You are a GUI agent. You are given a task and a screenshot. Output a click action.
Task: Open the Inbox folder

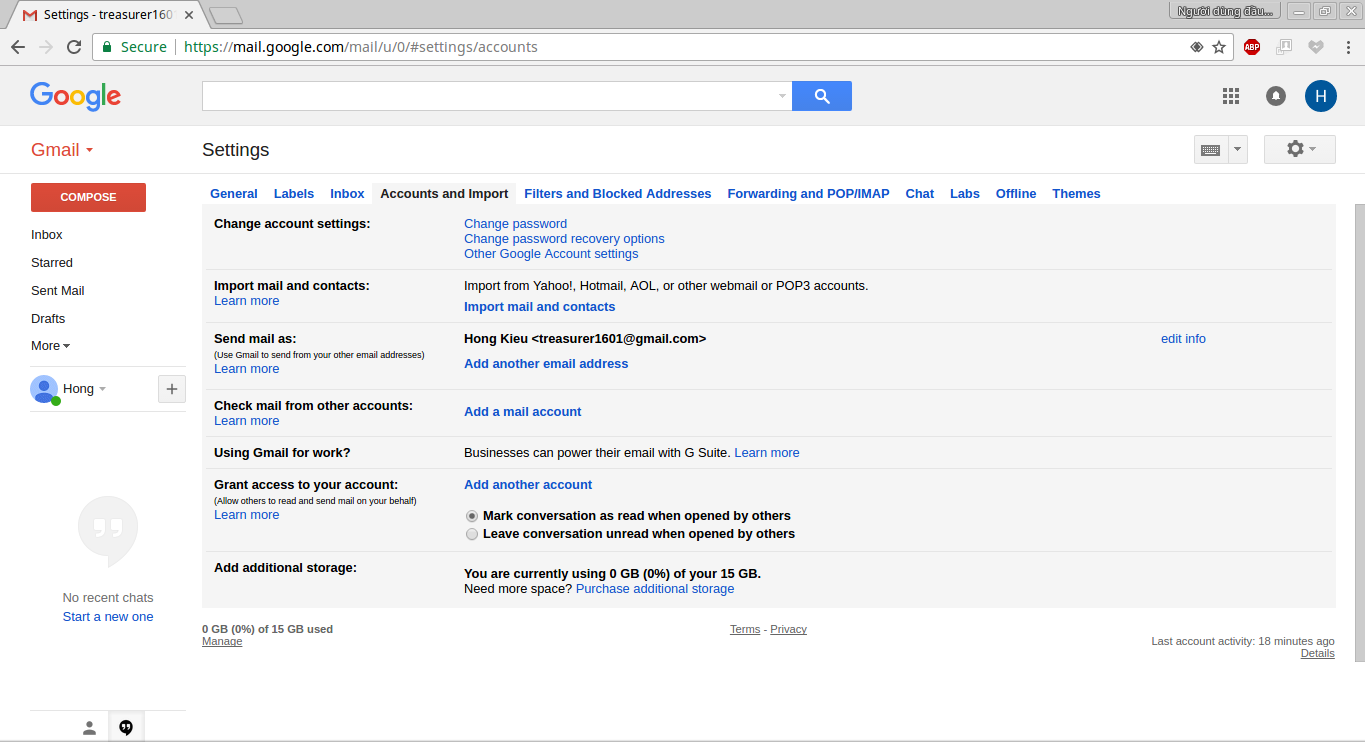pos(47,235)
